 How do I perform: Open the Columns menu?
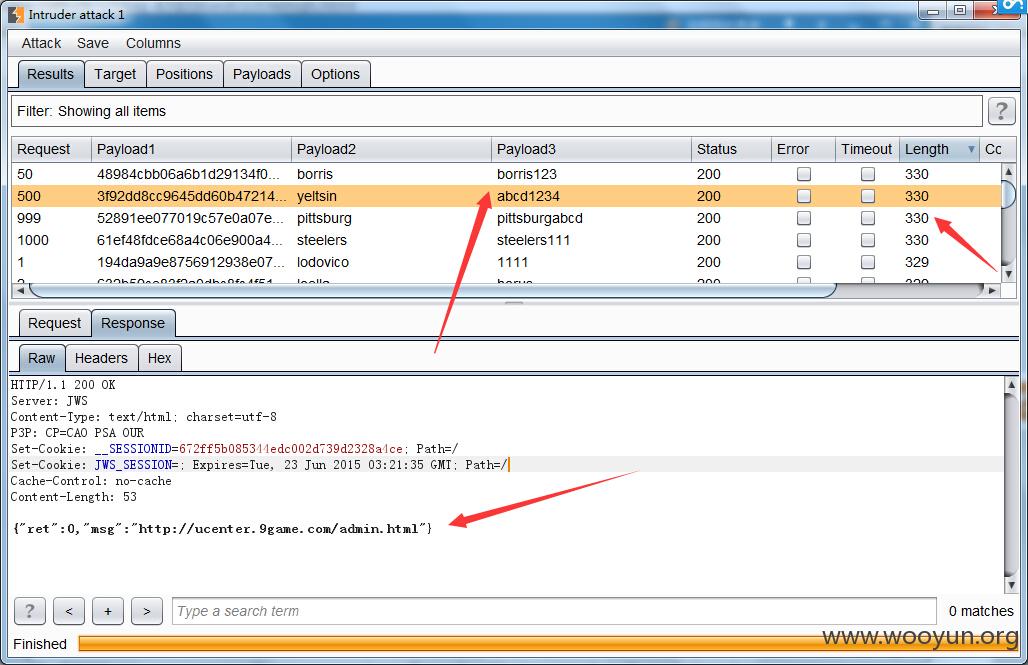[153, 43]
